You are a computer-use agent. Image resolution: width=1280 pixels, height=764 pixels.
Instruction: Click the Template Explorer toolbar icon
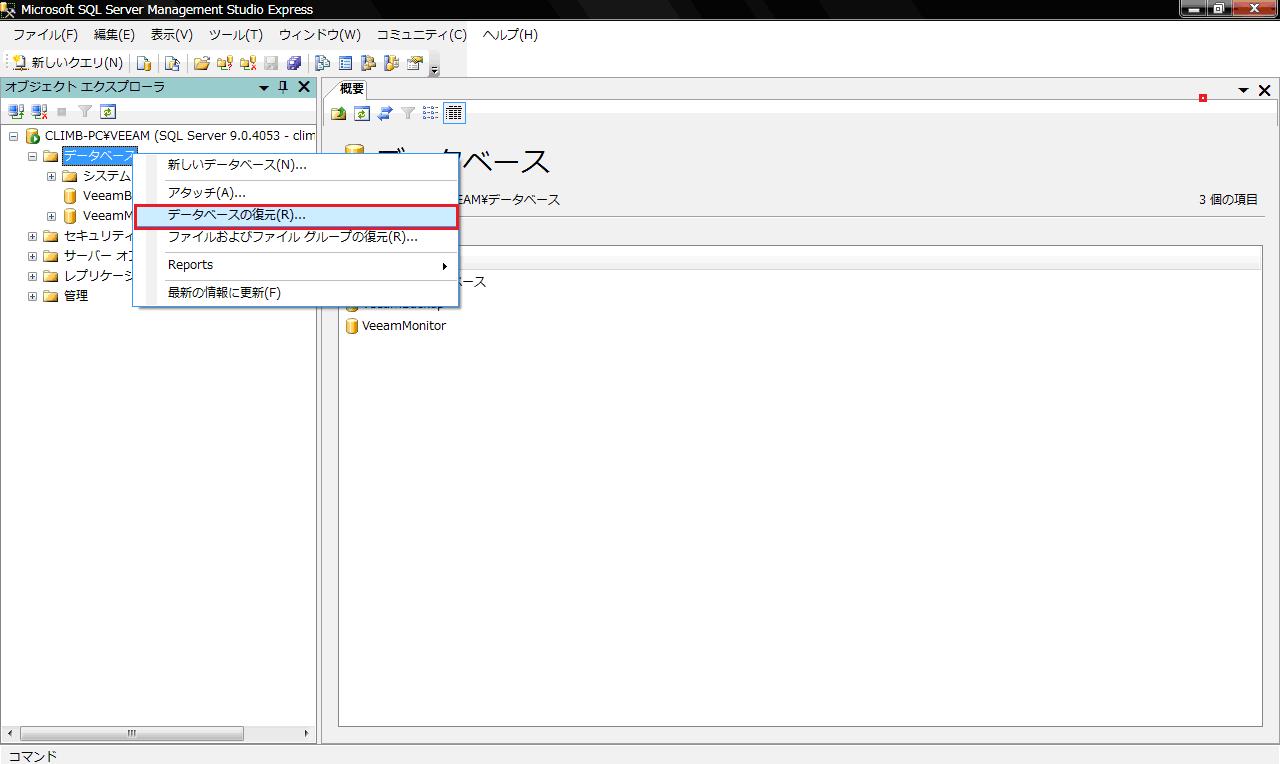391,63
